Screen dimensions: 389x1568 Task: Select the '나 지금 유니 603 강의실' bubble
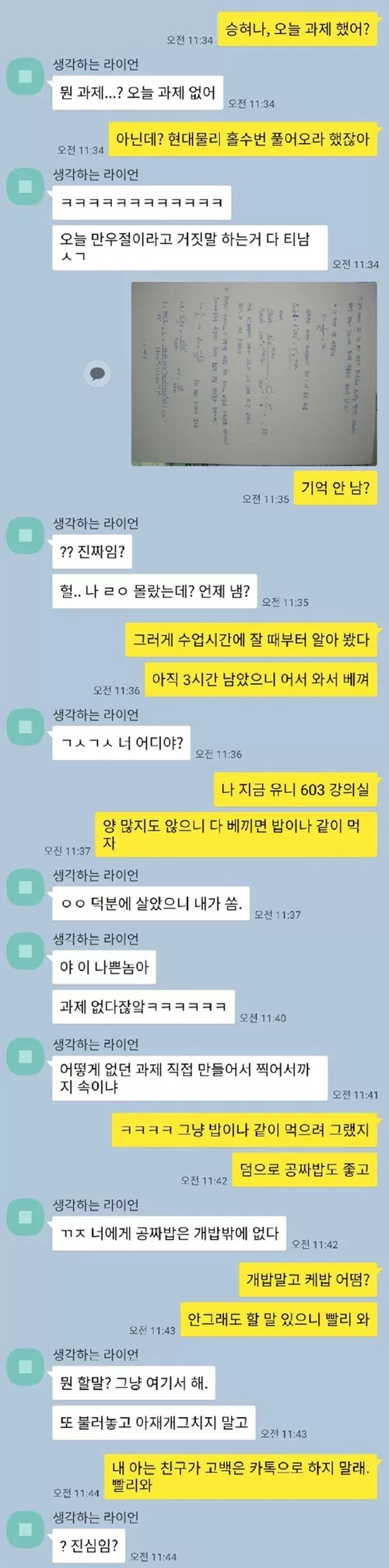296,789
